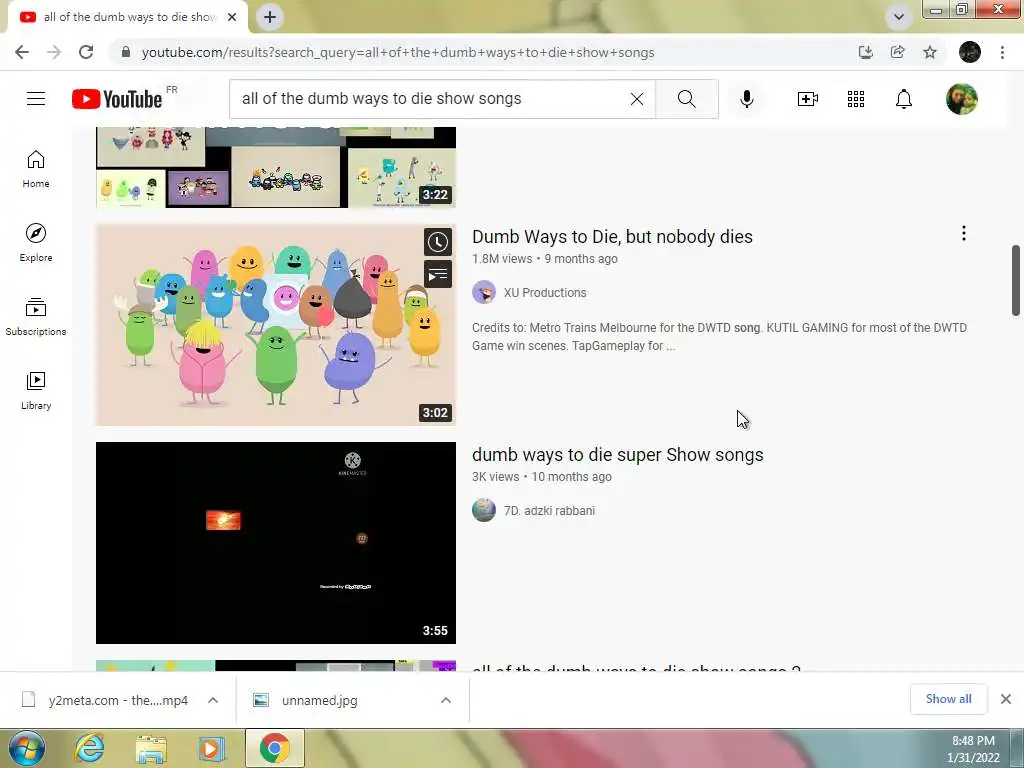Open the Windows Start button
Screen dimensions: 1024x768
click(27, 748)
